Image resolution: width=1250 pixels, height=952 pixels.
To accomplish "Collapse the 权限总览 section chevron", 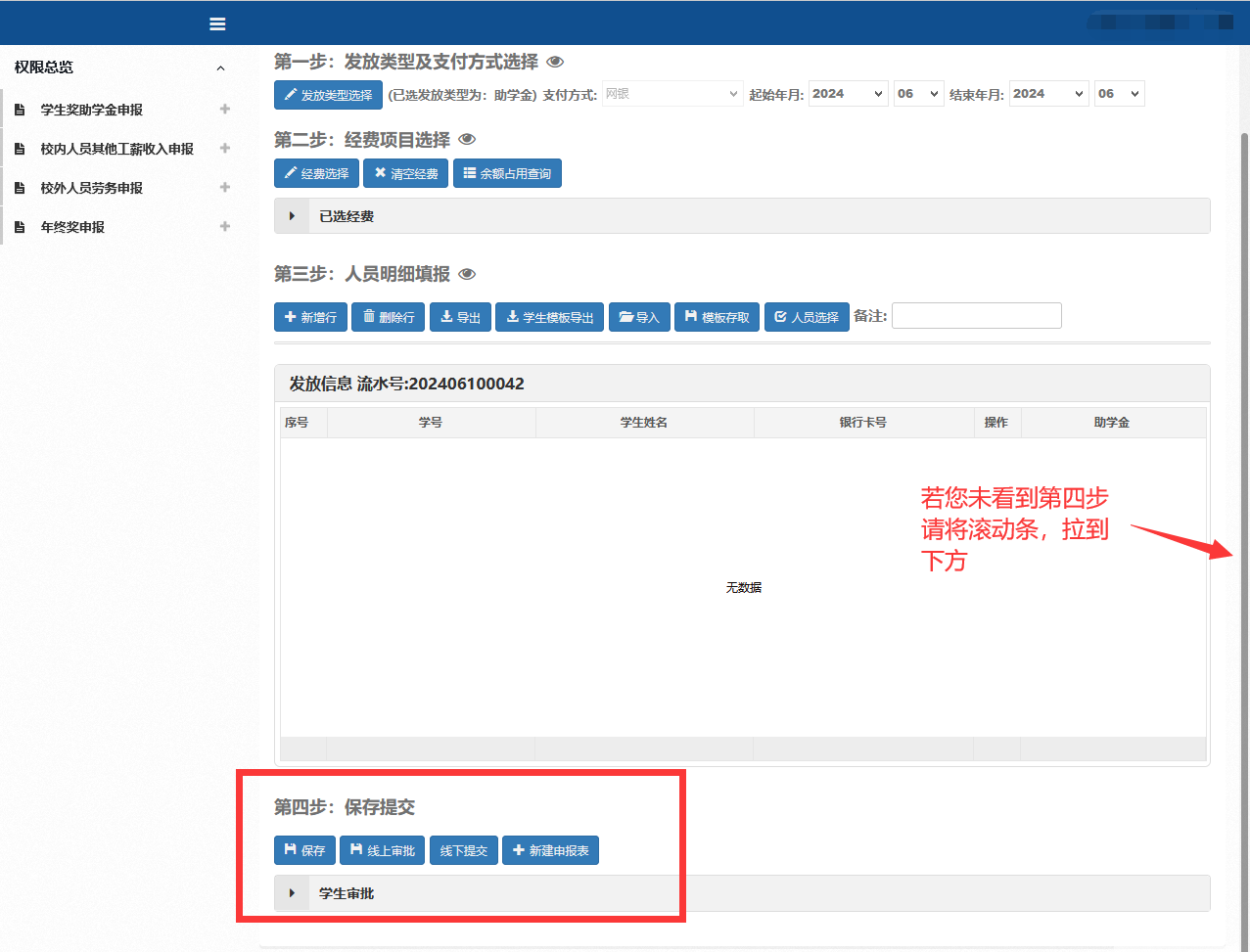I will click(220, 68).
